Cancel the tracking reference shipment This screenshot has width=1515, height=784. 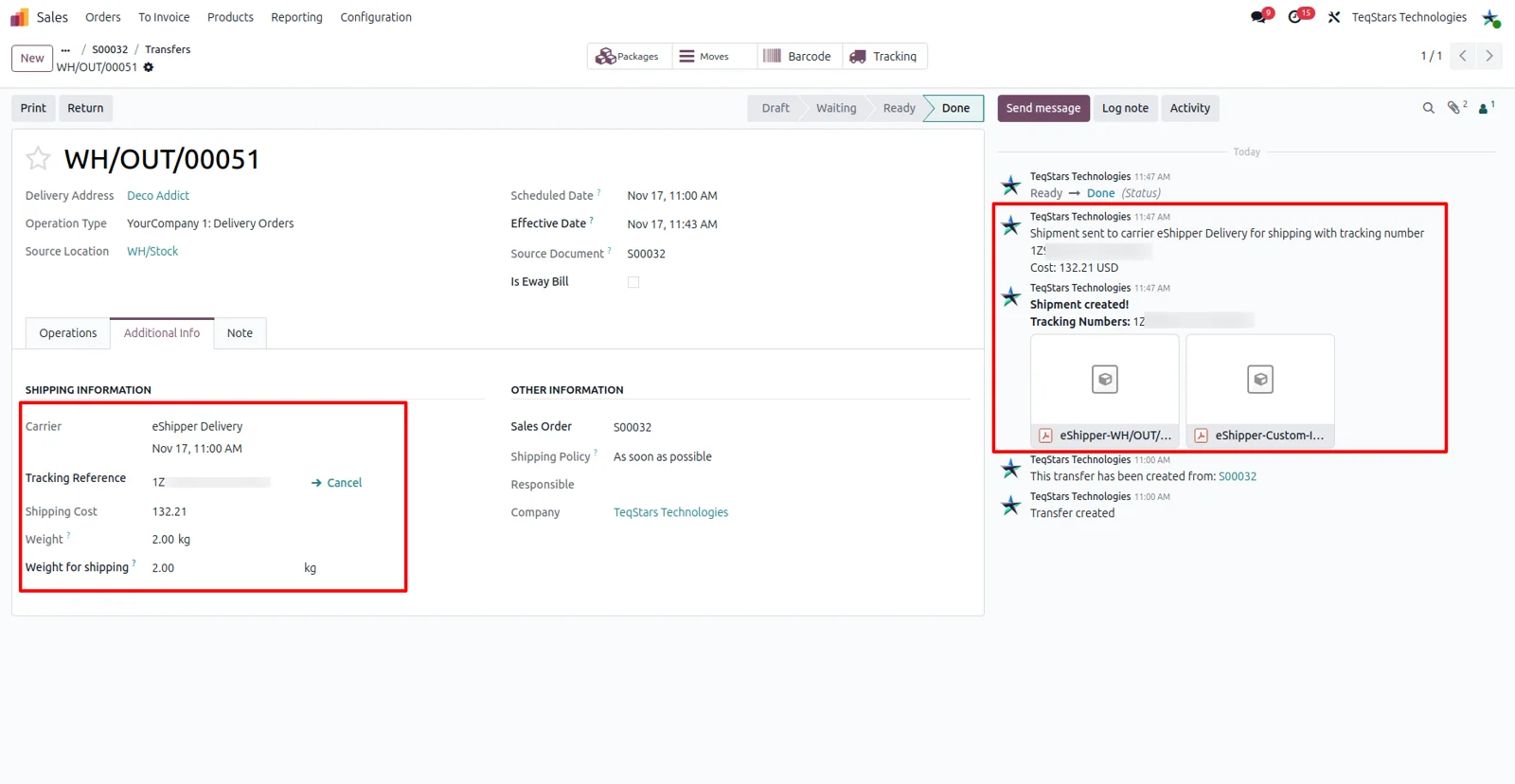click(337, 483)
